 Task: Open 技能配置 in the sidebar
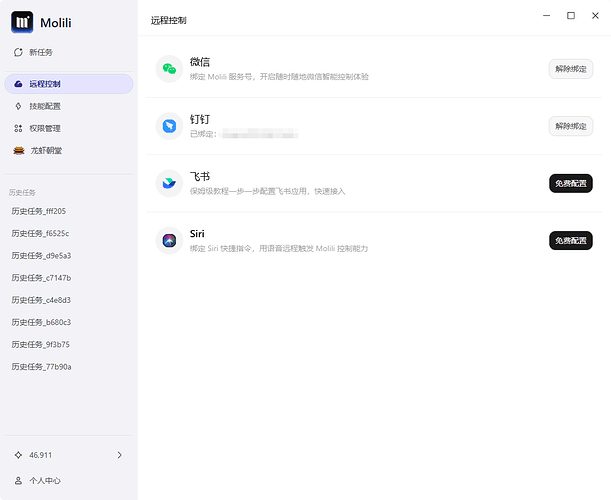coord(69,106)
